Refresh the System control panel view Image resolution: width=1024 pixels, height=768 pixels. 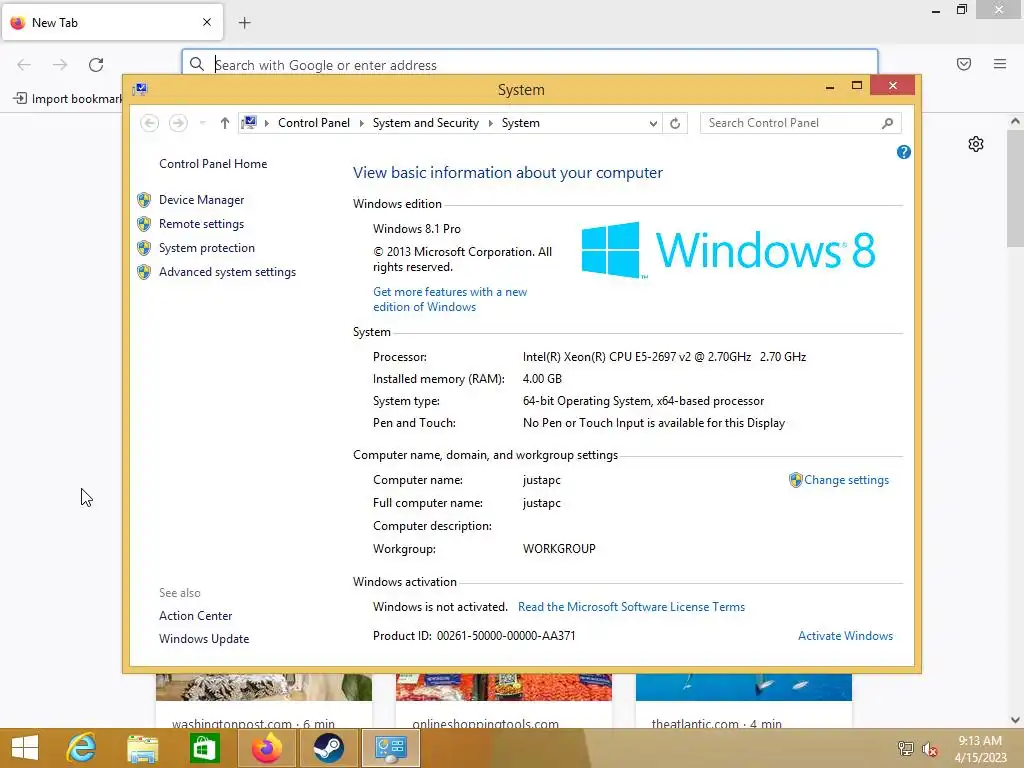tap(675, 123)
